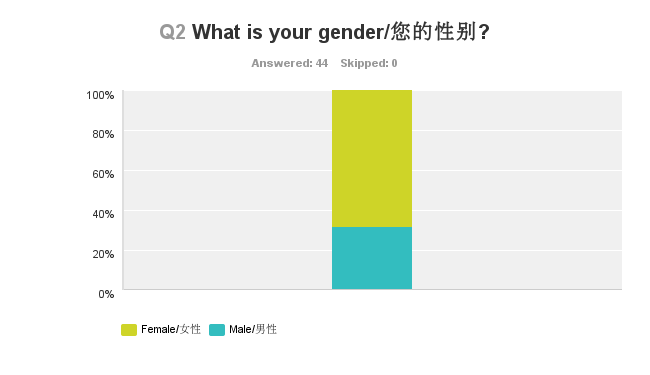Click the Chinese title text 您的性别

[x=433, y=32]
